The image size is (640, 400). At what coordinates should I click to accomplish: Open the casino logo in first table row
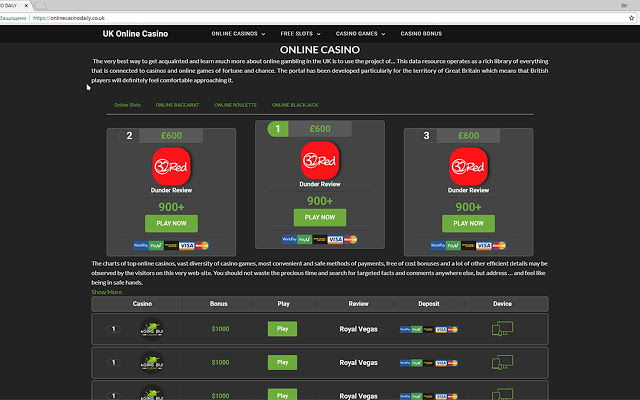click(152, 329)
